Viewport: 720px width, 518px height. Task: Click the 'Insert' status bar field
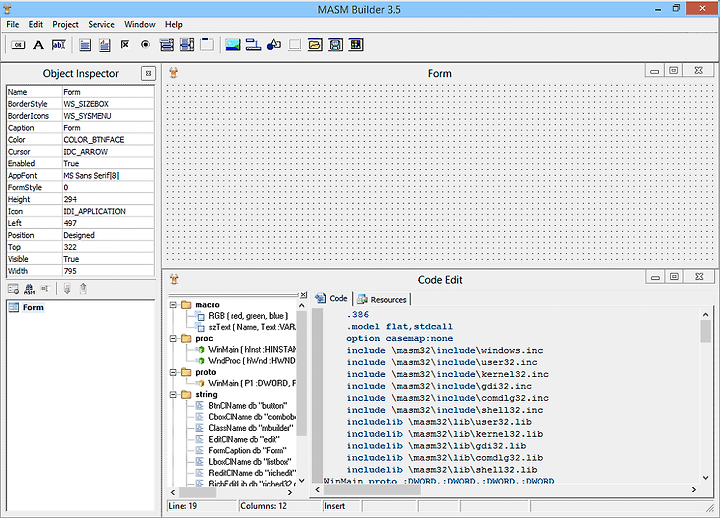[x=341, y=506]
